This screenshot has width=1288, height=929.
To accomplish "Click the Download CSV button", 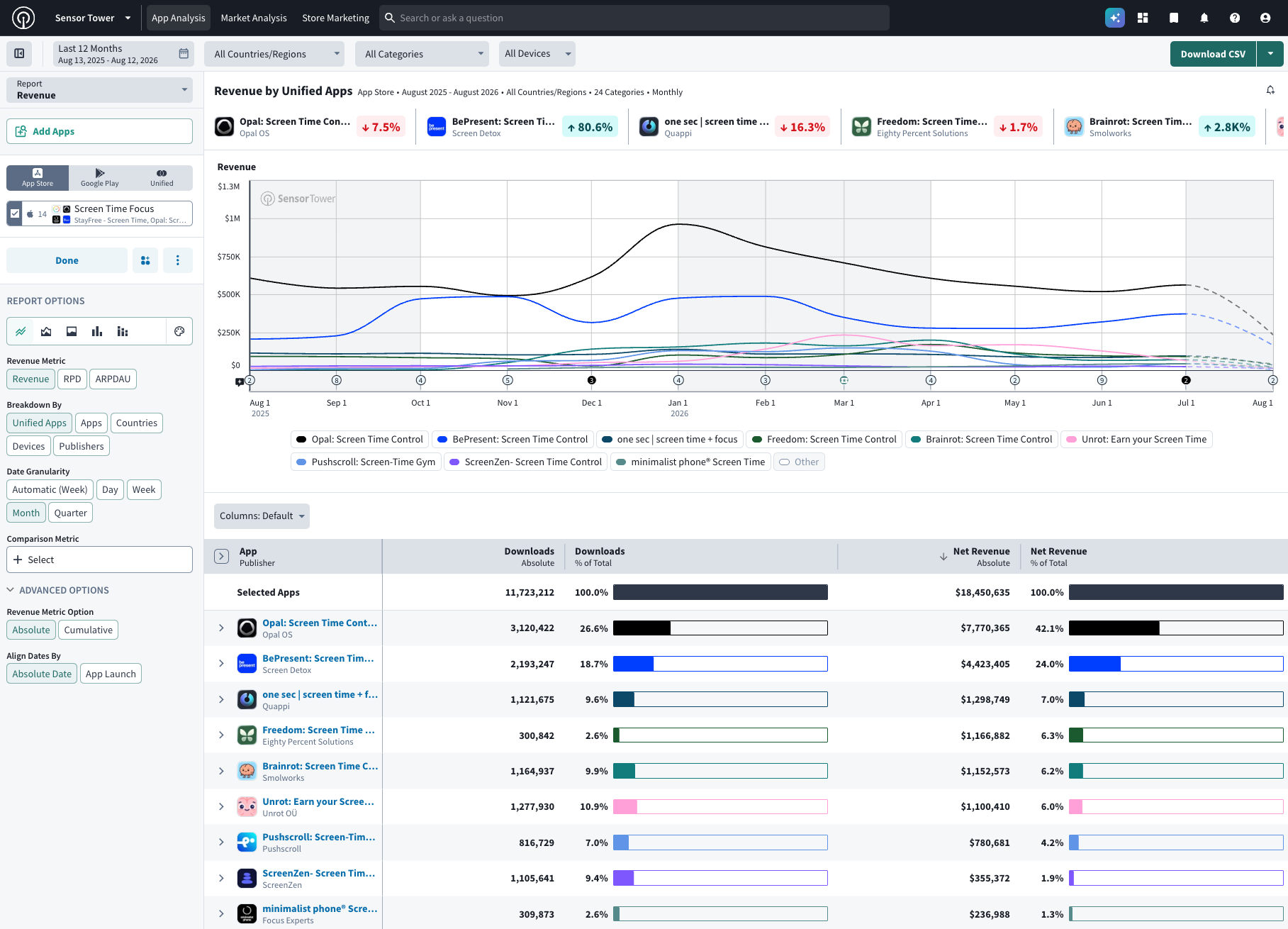I will pyautogui.click(x=1213, y=54).
